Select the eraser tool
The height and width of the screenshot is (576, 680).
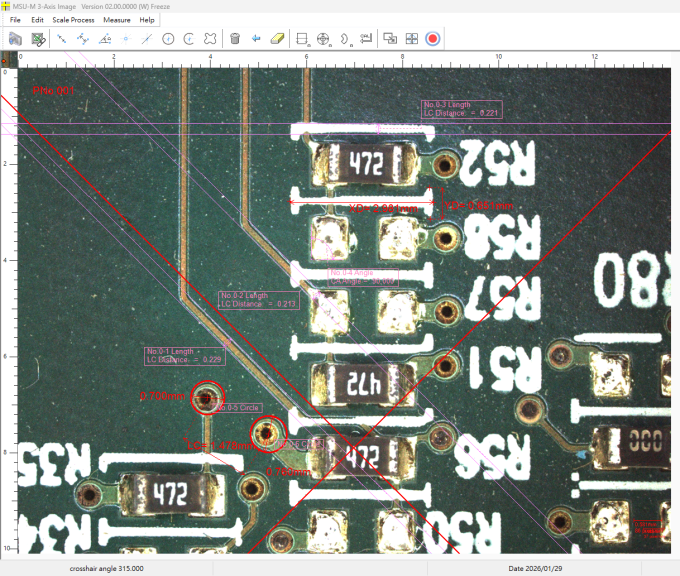pos(278,39)
